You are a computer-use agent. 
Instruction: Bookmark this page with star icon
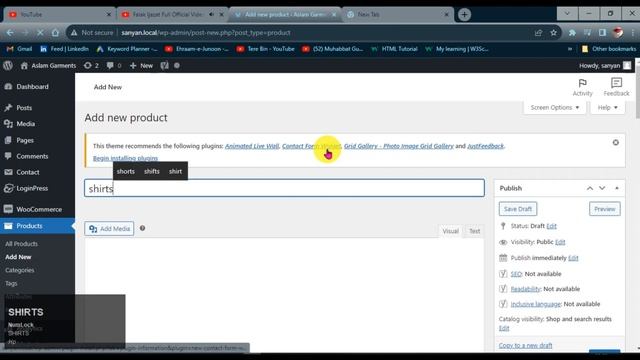[x=553, y=33]
